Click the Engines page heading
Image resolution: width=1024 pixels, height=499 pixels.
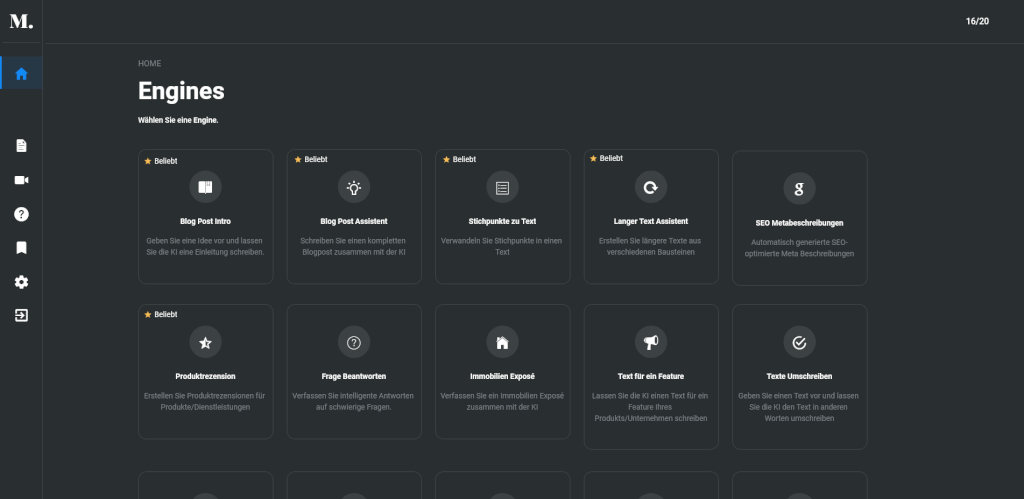[x=182, y=91]
